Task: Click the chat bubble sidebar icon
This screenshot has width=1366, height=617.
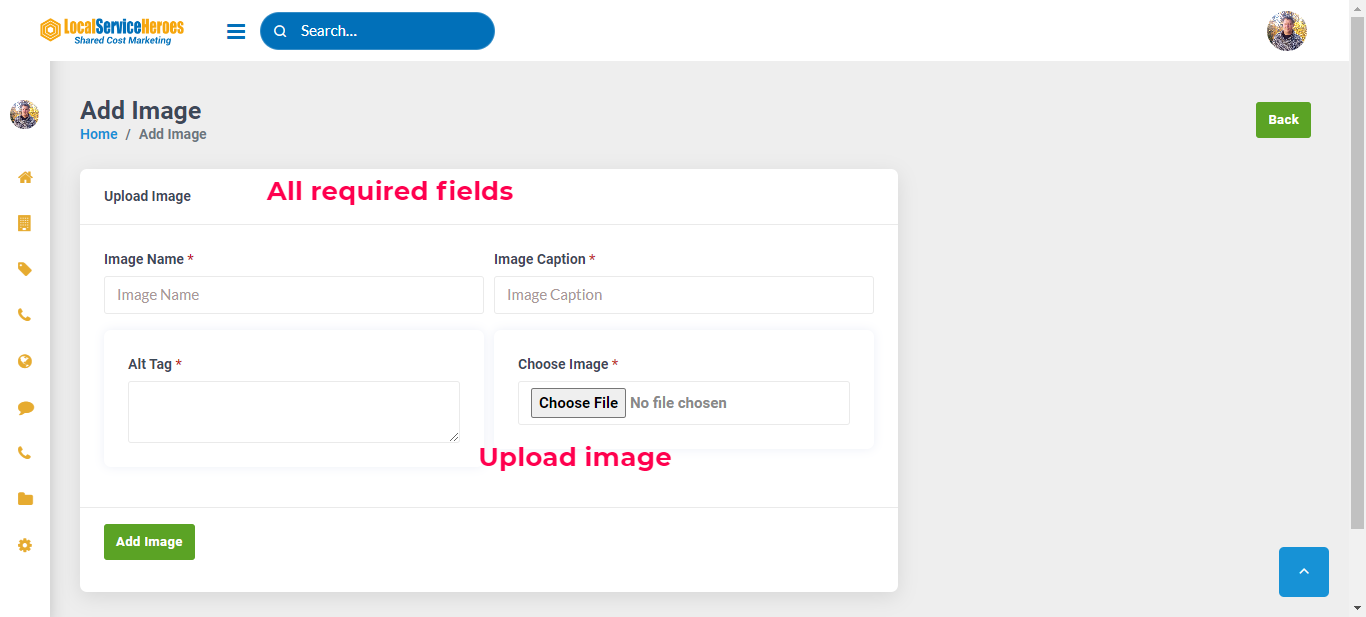Action: pos(25,408)
